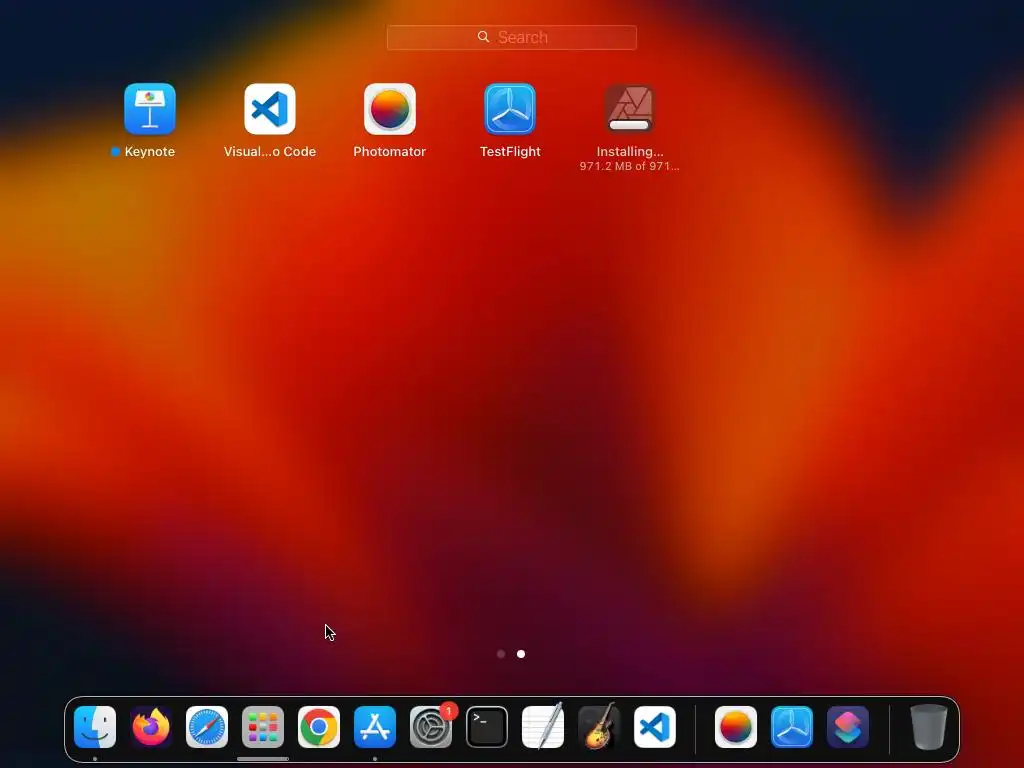Click the Launchpad icon in Dock

click(x=263, y=727)
